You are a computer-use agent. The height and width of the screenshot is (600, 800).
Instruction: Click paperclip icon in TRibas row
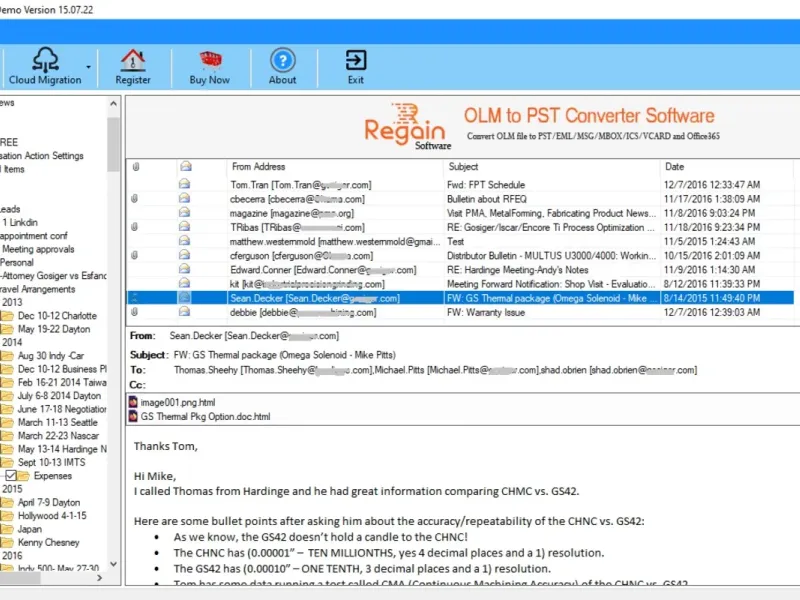tap(135, 227)
